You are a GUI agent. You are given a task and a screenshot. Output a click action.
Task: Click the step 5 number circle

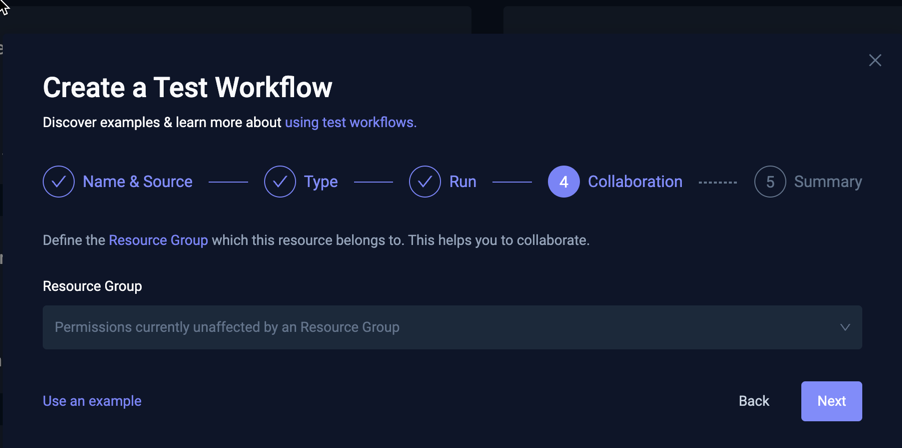coord(770,182)
